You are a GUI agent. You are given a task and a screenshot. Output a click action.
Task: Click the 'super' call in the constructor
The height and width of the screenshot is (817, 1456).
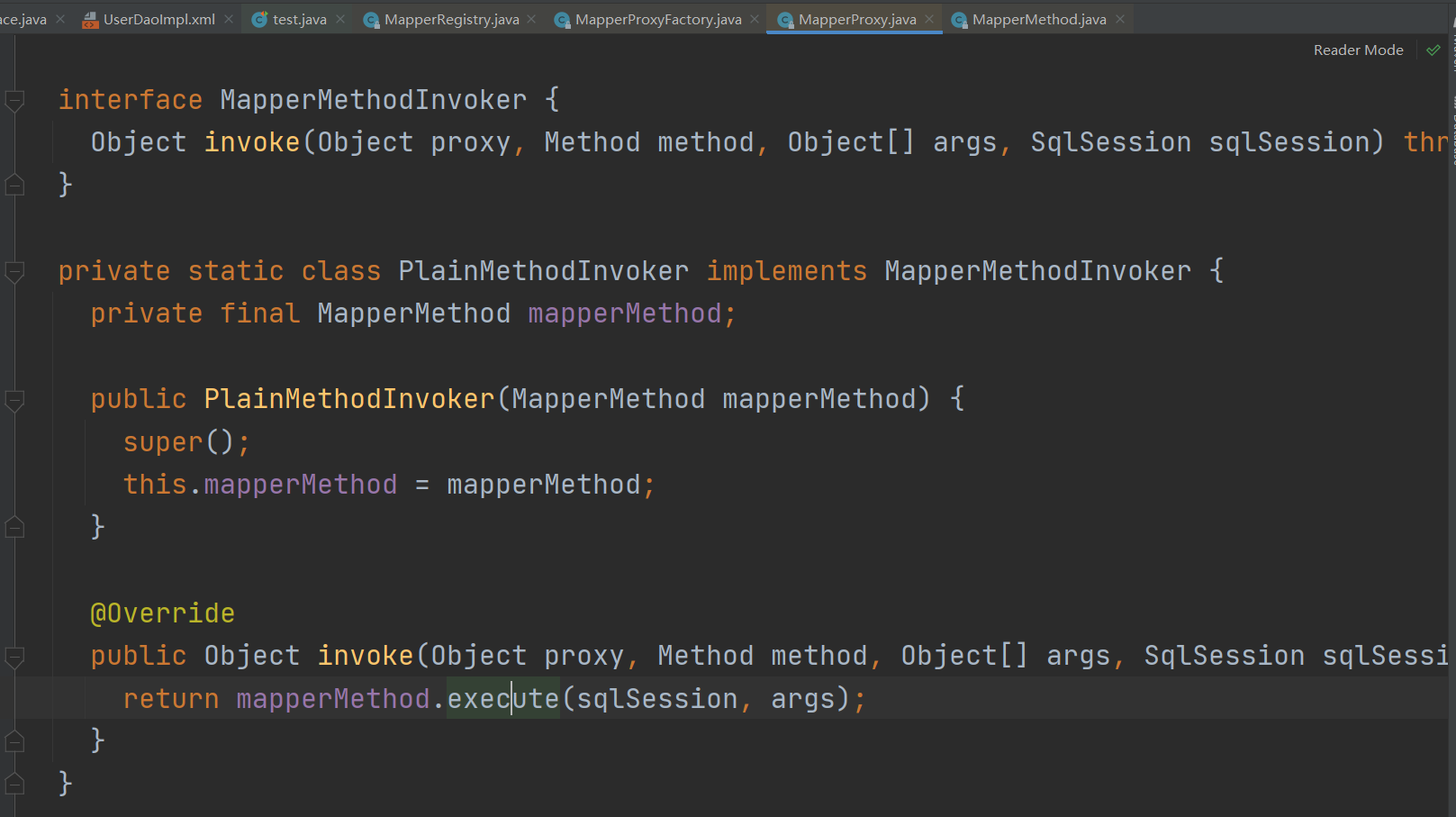[x=163, y=442]
